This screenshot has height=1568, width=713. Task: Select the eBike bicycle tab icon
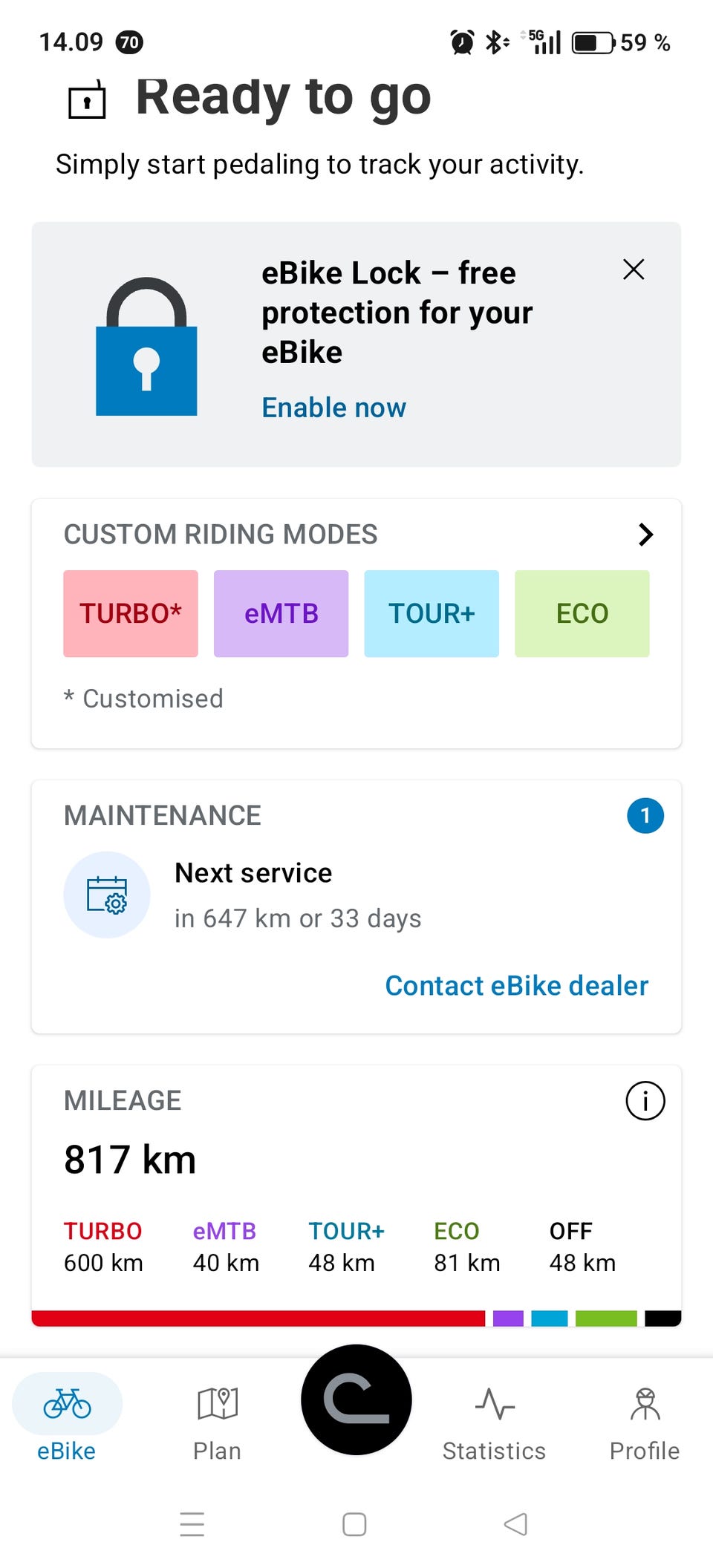(x=67, y=1404)
